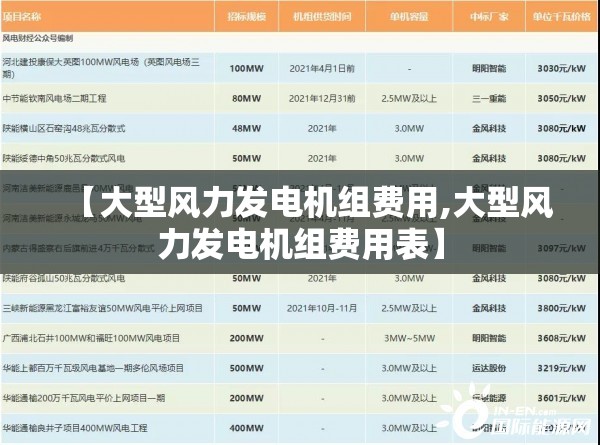The image size is (600, 445).
Task: Select the 陕能府谷孤山50兆瓦分散式风电 project name
Action: point(64,278)
